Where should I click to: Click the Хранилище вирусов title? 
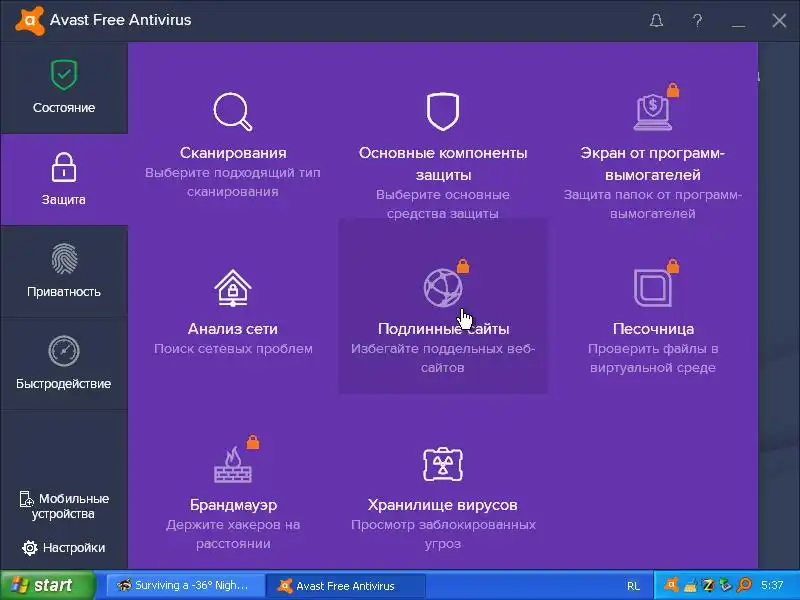[442, 505]
